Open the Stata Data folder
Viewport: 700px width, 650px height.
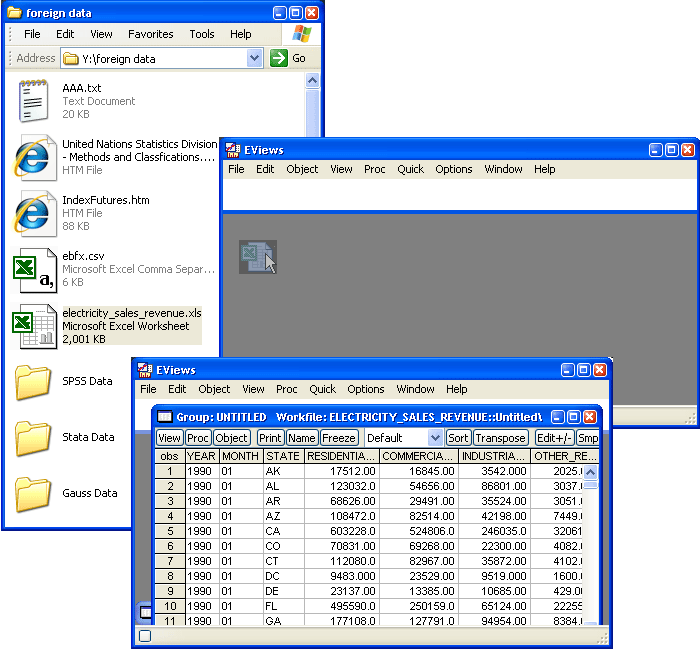click(x=34, y=437)
